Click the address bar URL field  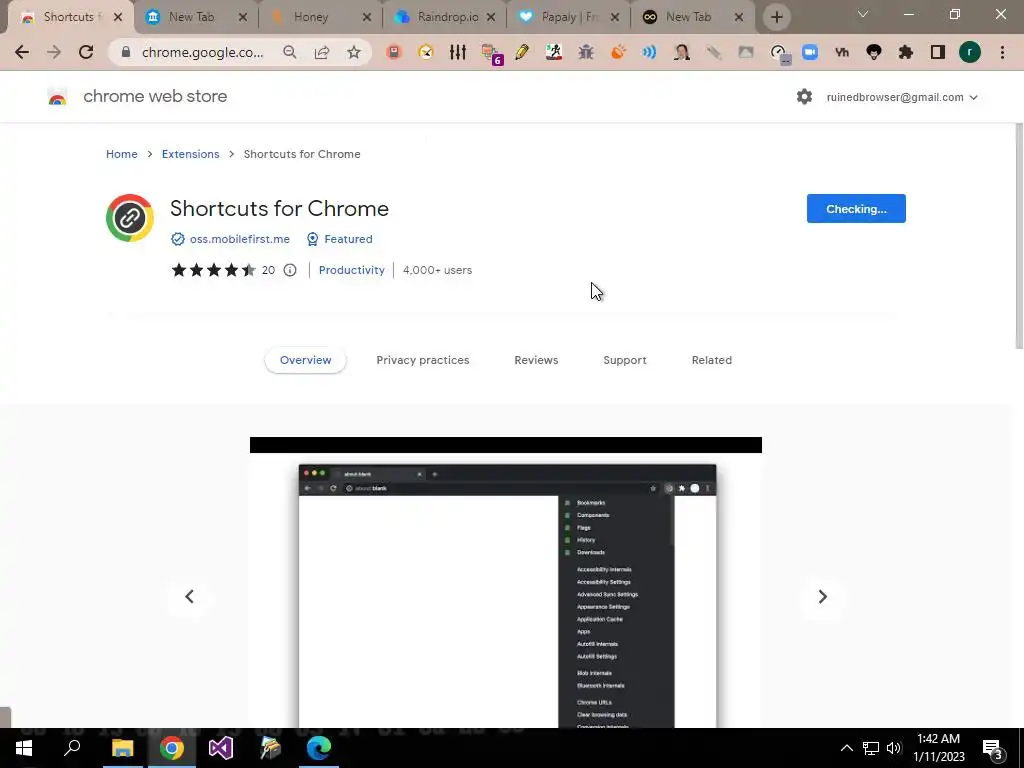[202, 52]
